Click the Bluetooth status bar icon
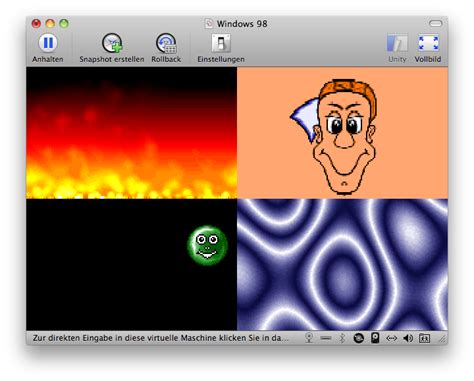The height and width of the screenshot is (381, 474). [342, 338]
